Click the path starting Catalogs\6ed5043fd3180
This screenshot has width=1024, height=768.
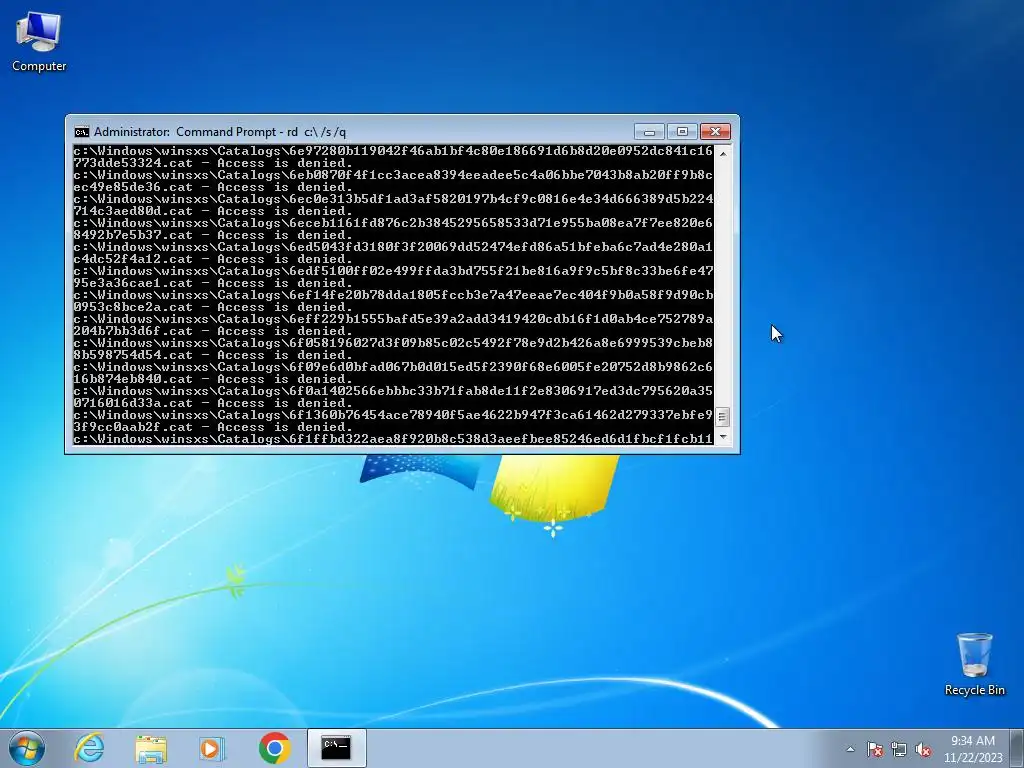pyautogui.click(x=393, y=247)
